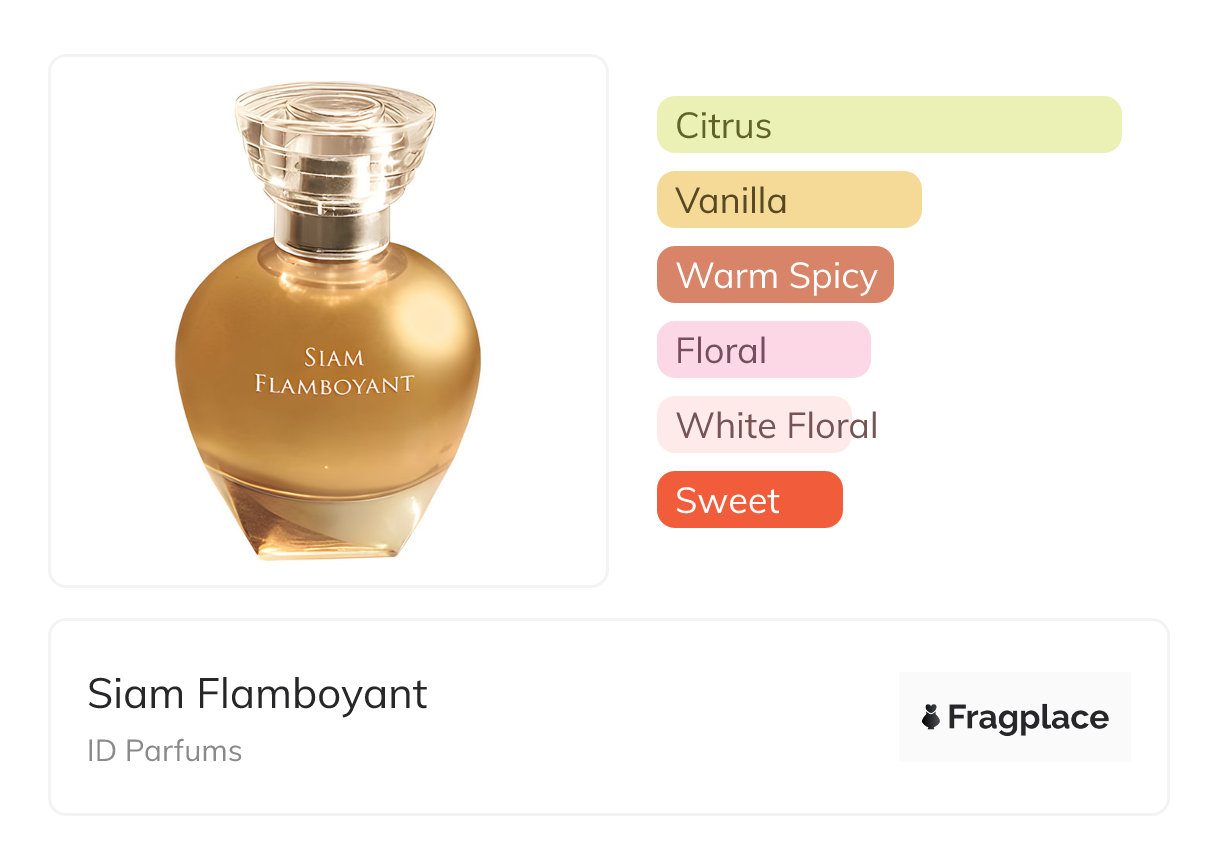Click the fragrance info card
Image resolution: width=1218 pixels, height=864 pixels.
coord(609,717)
